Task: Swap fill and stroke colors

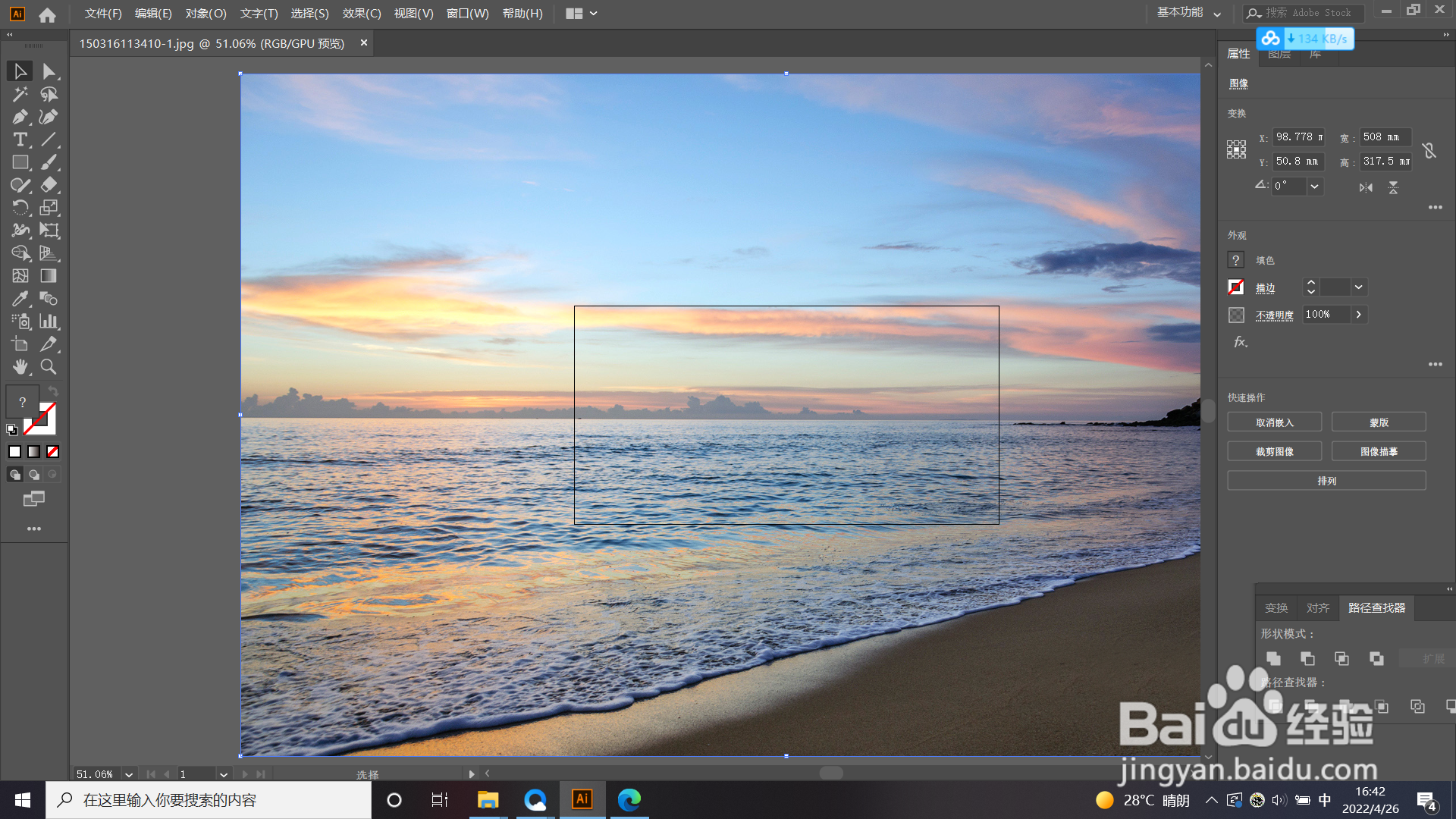Action: [53, 391]
